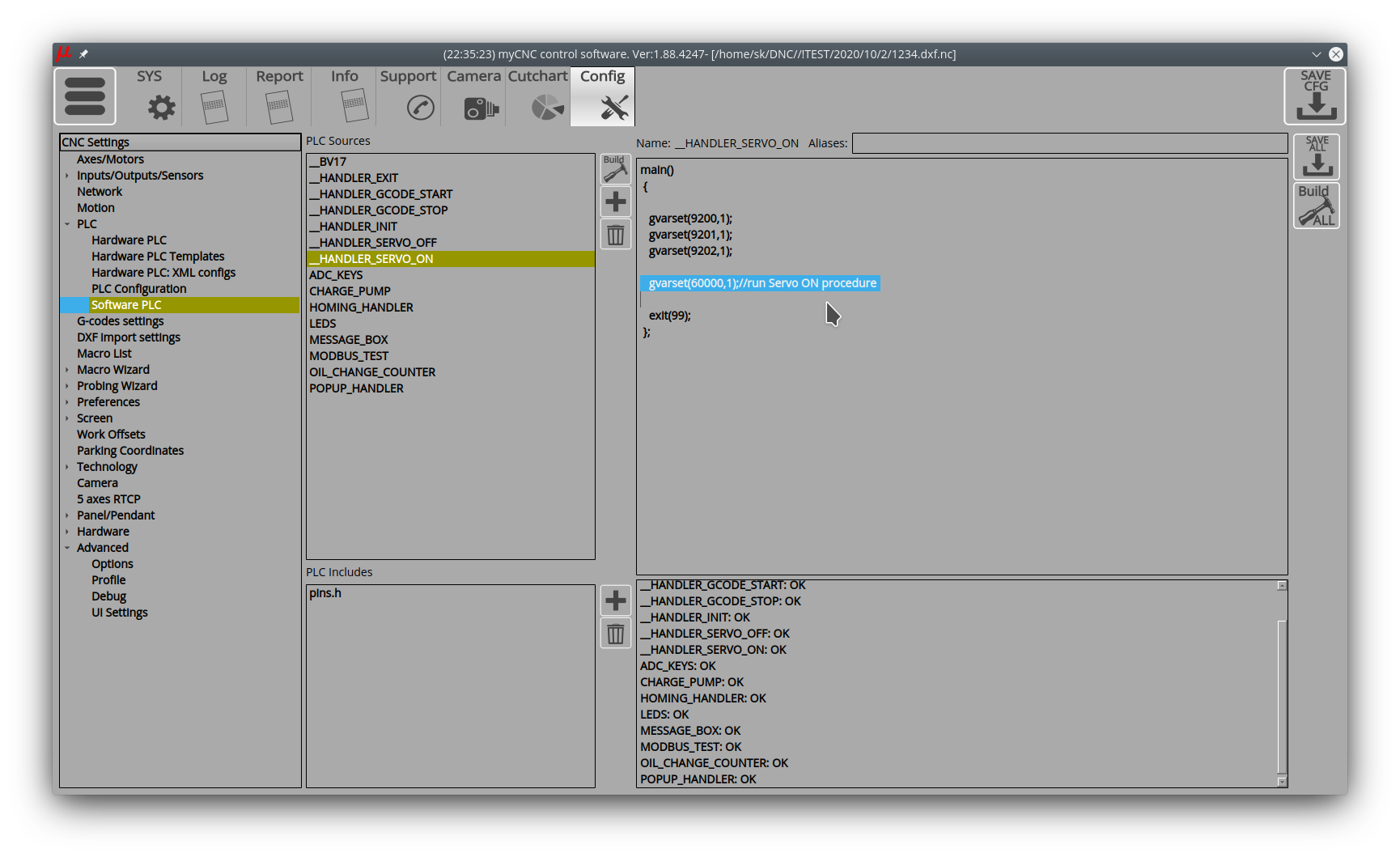Image resolution: width=1400 pixels, height=857 pixels.
Task: Select Hardware PLC Templates in settings tree
Action: (158, 257)
